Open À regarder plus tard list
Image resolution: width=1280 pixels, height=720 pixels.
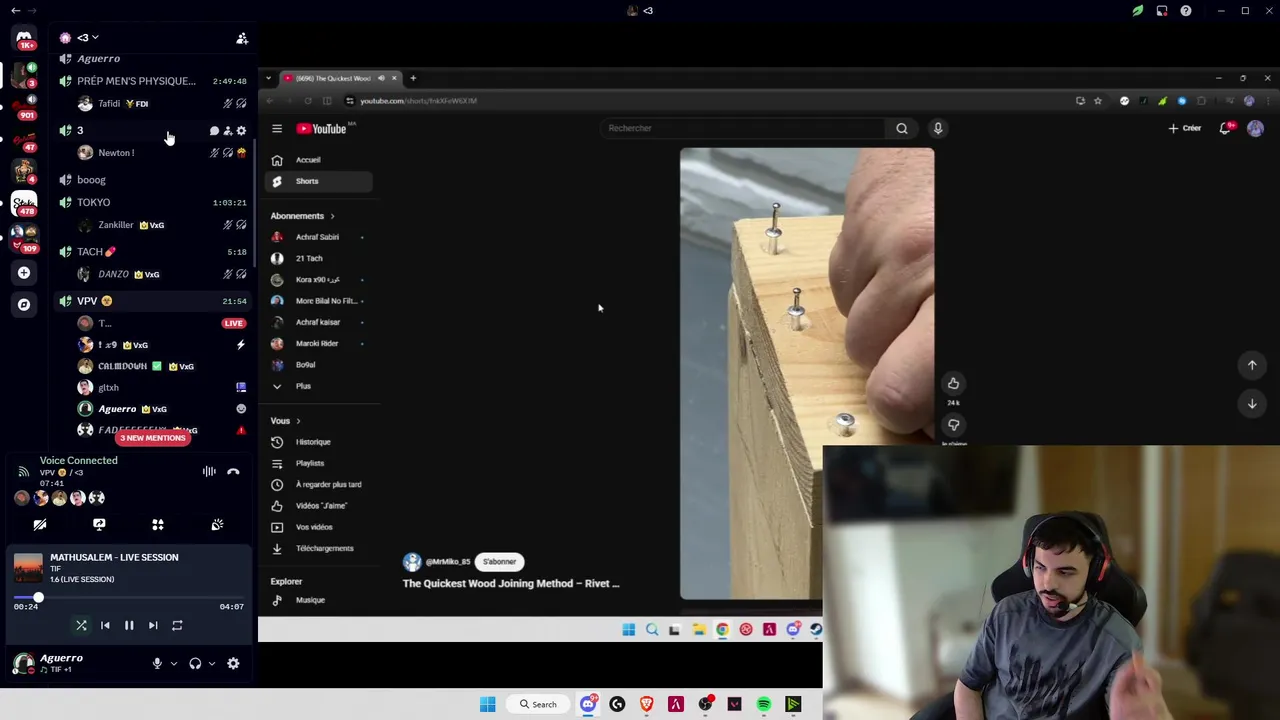click(x=319, y=484)
